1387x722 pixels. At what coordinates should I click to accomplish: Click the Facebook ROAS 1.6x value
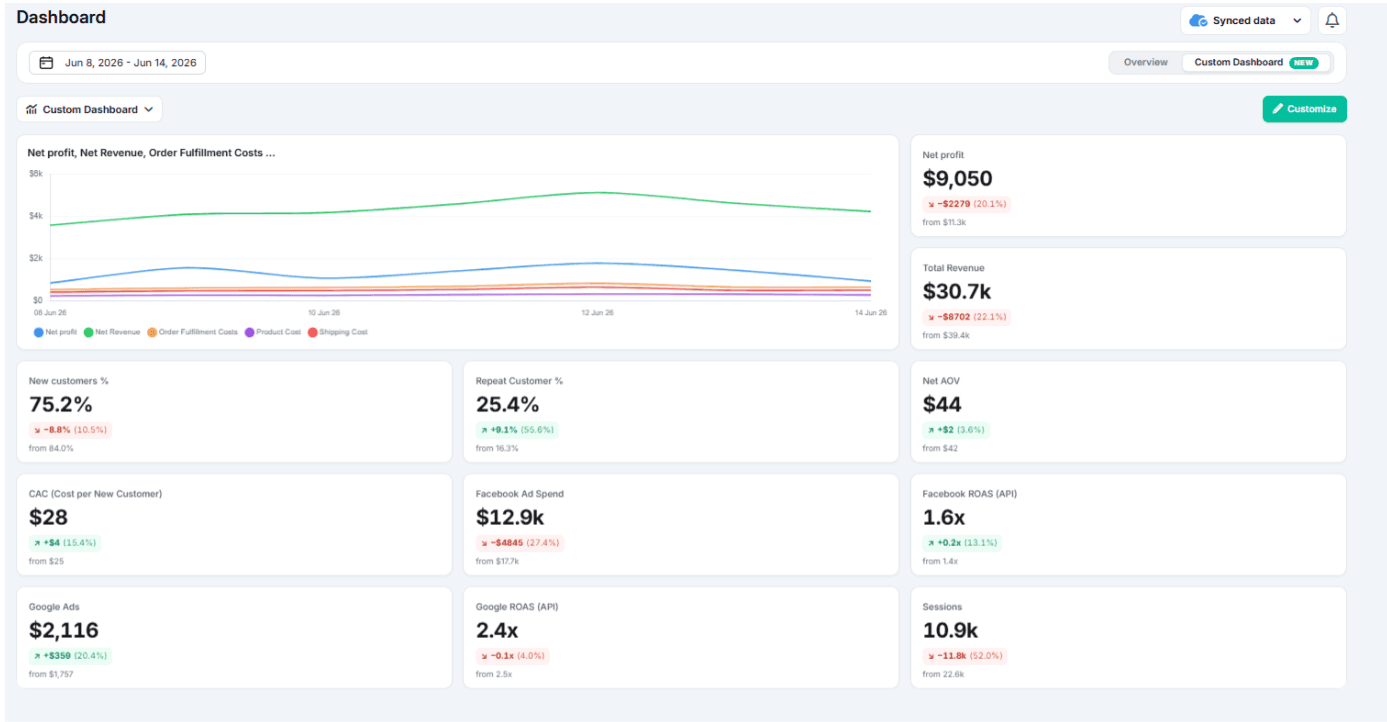coord(944,518)
